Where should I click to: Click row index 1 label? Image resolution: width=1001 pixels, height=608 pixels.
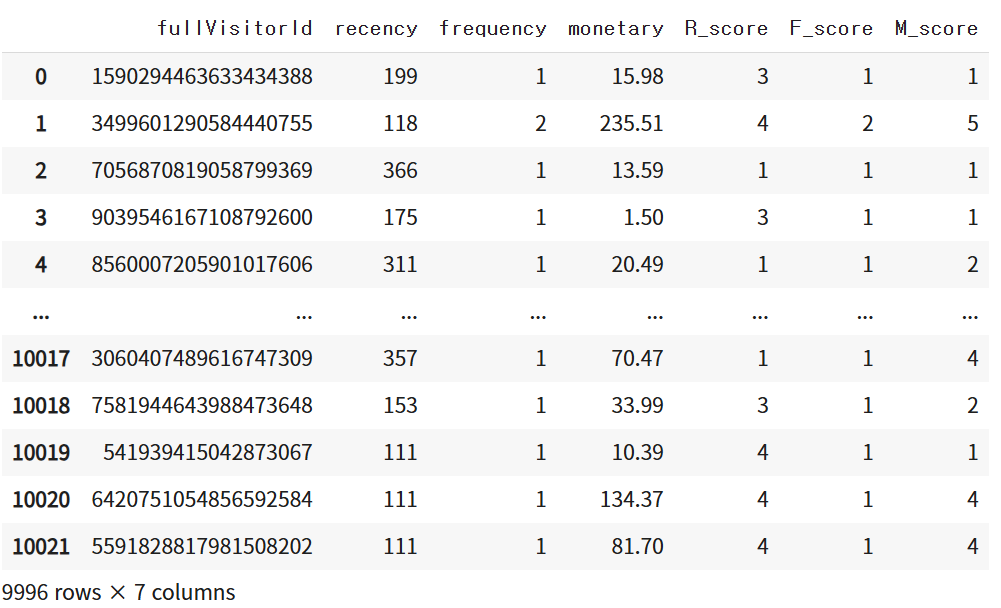tap(41, 123)
